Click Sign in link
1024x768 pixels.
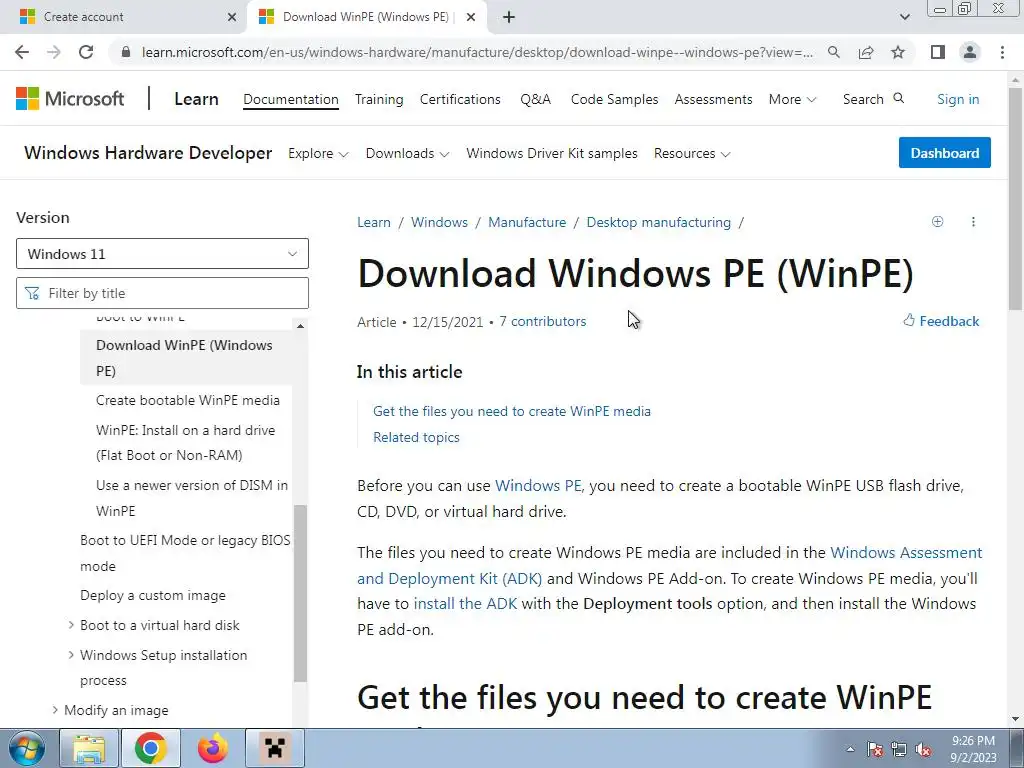coord(958,99)
